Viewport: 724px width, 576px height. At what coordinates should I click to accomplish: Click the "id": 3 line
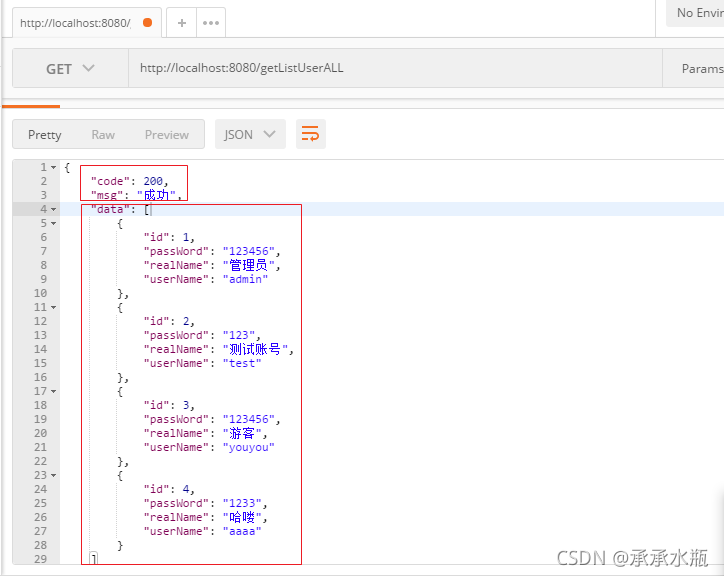[x=169, y=405]
